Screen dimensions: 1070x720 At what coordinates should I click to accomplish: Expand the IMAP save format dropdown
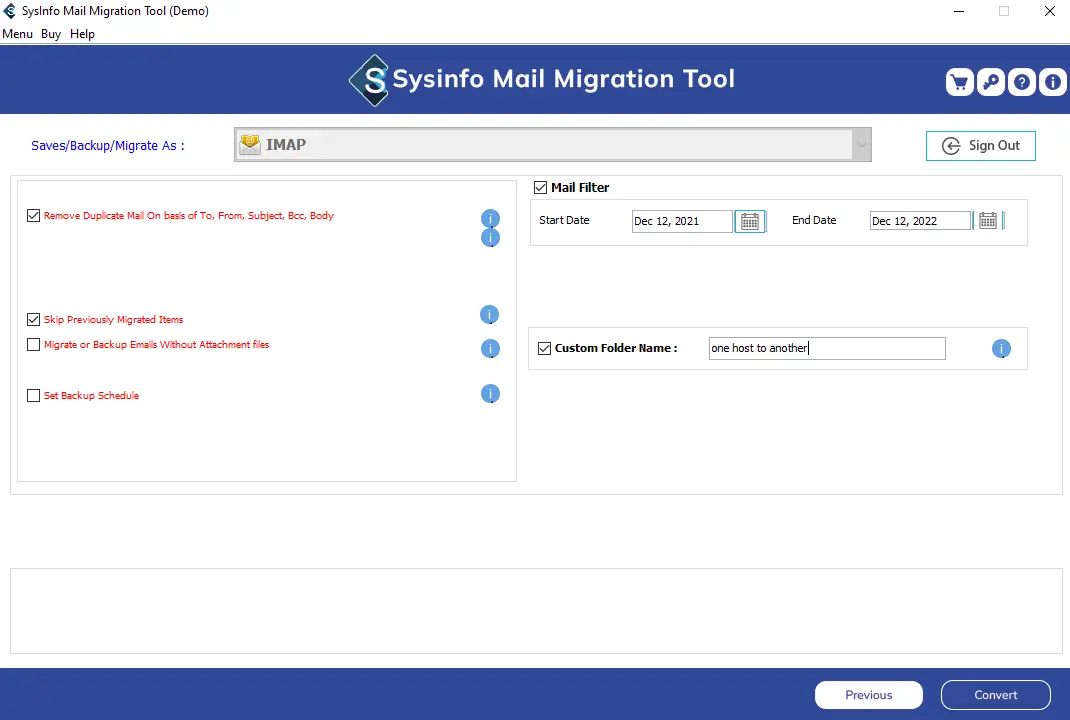[861, 145]
